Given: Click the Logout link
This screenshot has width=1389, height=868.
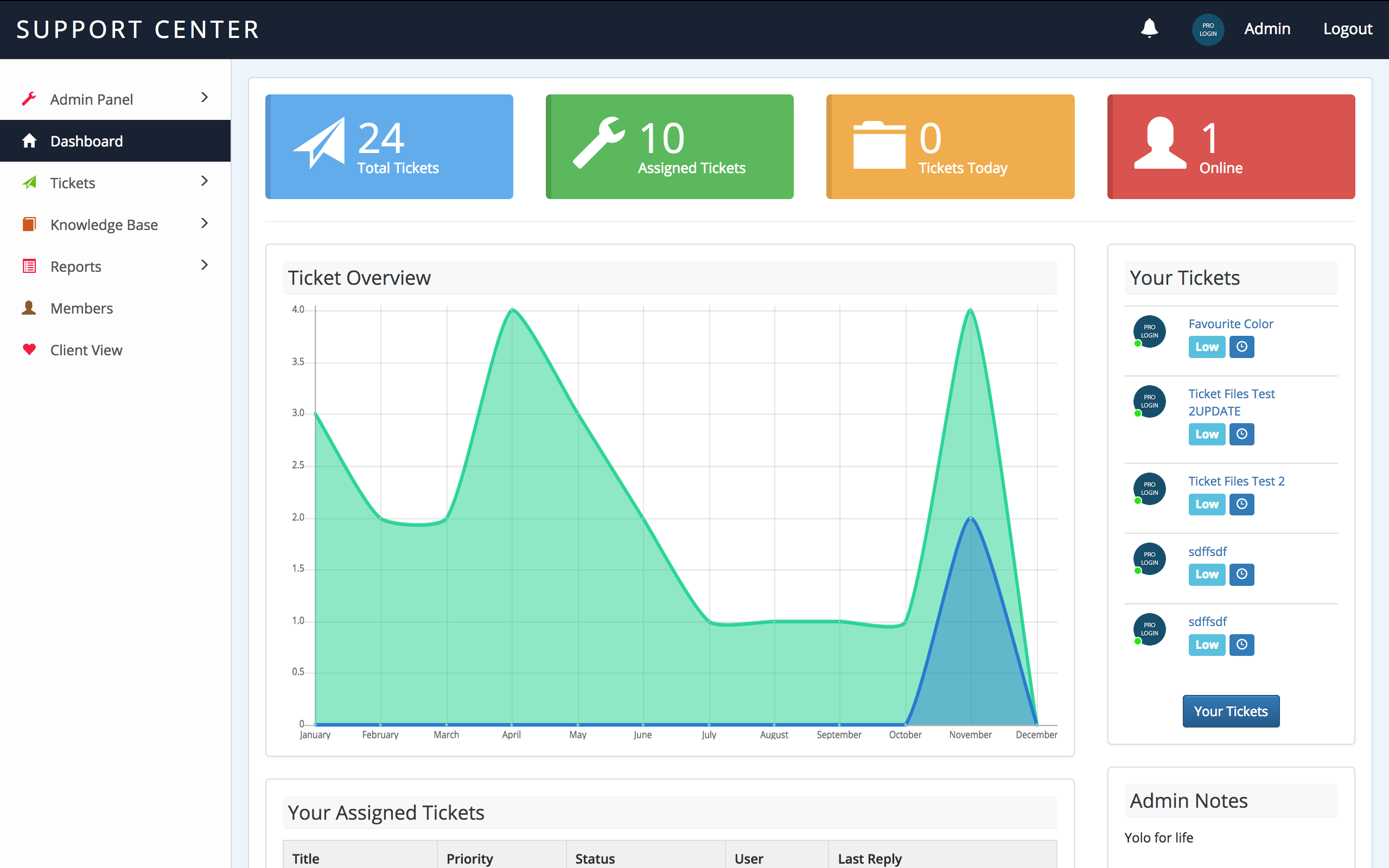Looking at the screenshot, I should 1347,29.
